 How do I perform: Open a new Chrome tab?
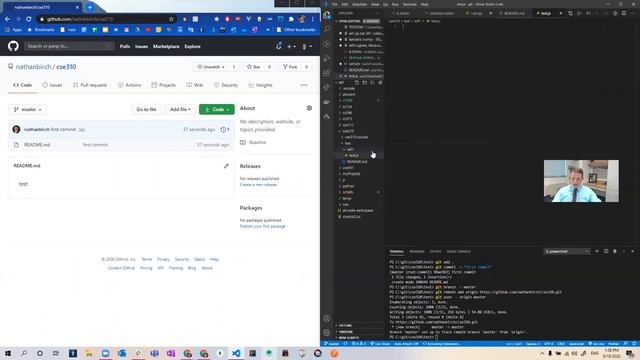(x=90, y=7)
